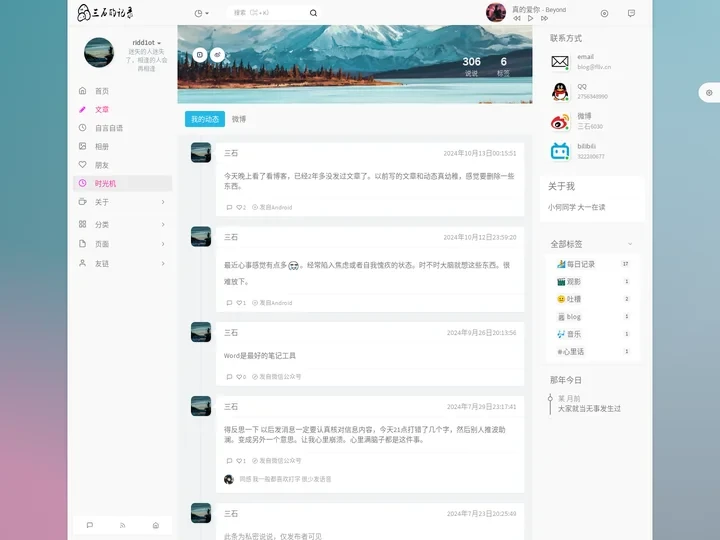Open the message icon at top right
Image resolution: width=720 pixels, height=540 pixels.
click(x=631, y=13)
